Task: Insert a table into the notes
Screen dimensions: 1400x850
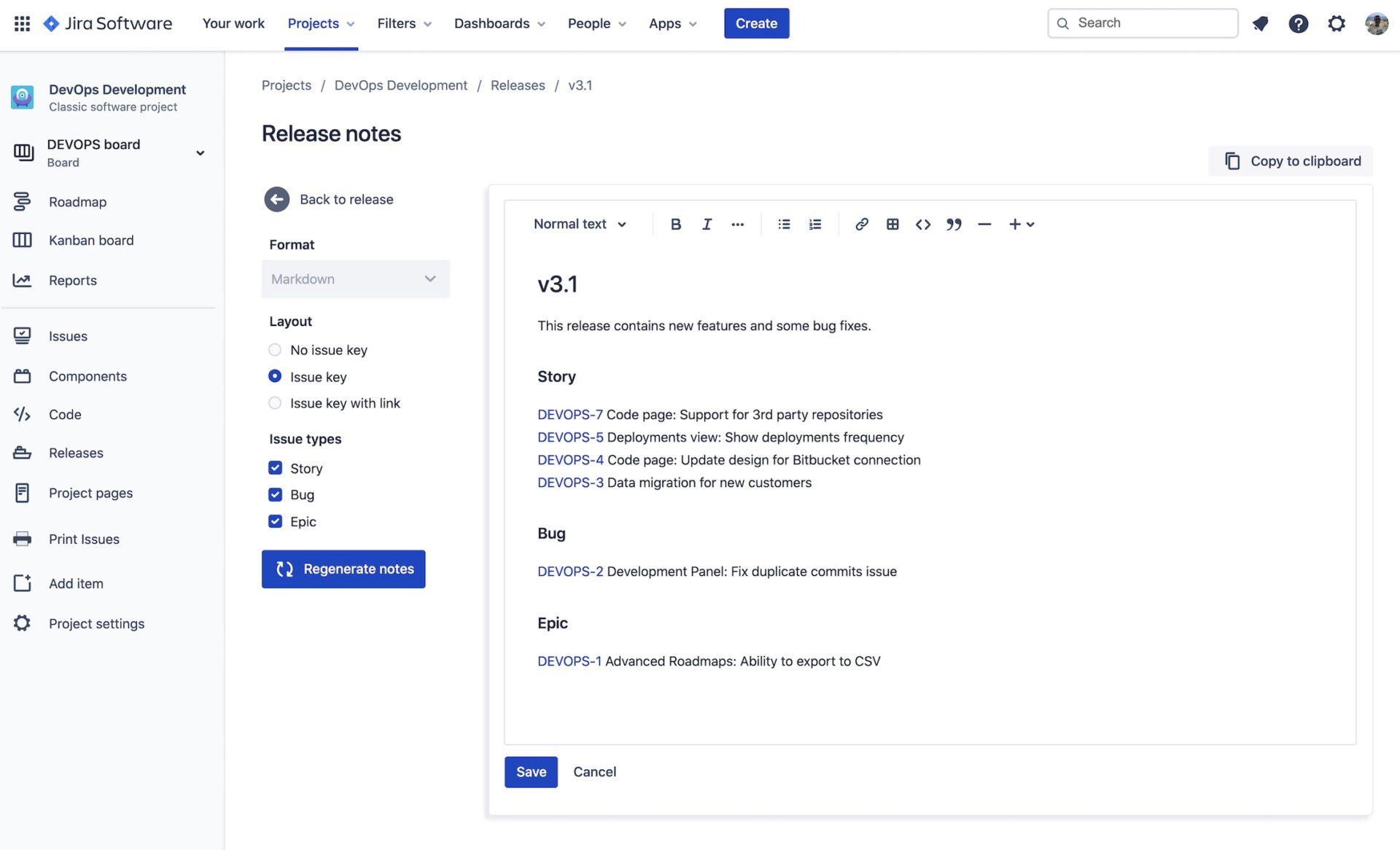Action: point(892,224)
